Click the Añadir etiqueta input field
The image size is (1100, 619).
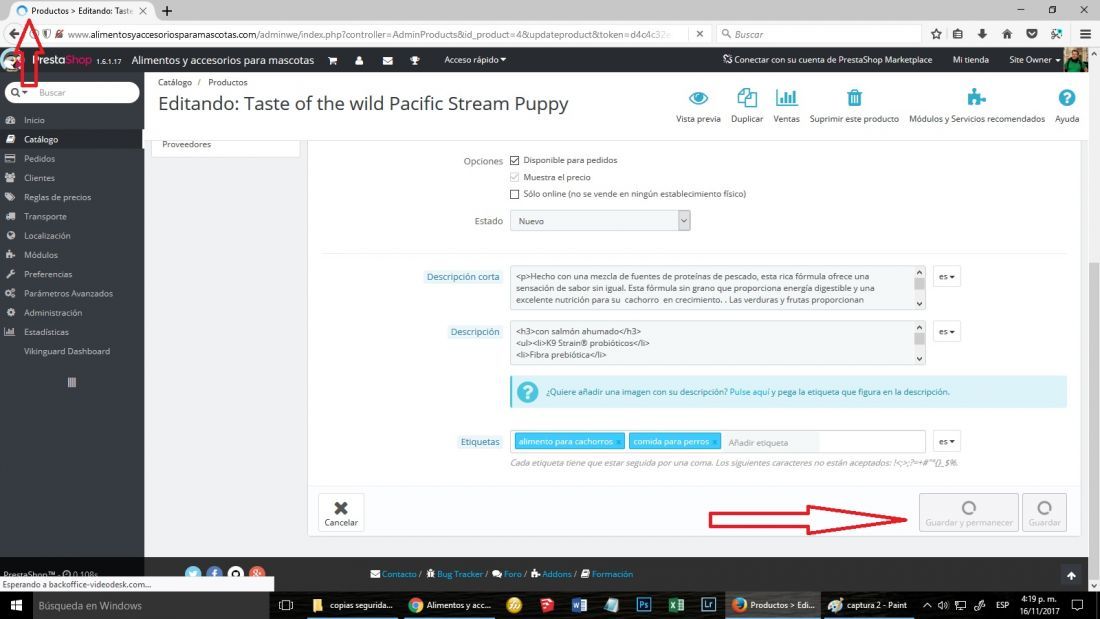coord(770,442)
